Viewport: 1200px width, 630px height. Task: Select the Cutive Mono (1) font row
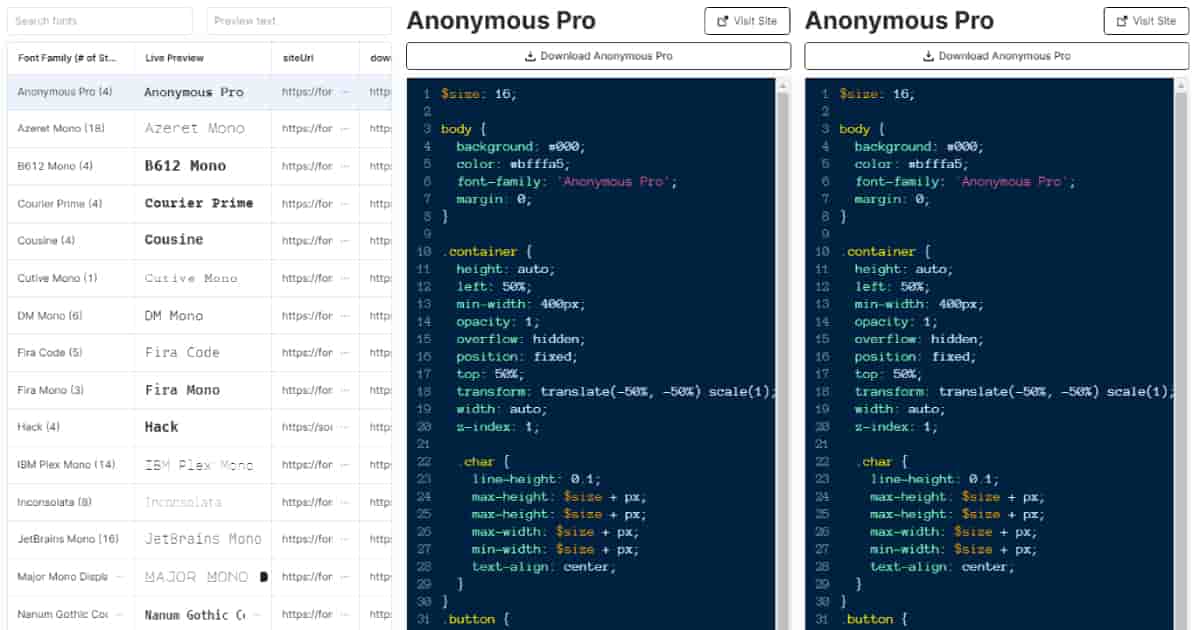(199, 278)
